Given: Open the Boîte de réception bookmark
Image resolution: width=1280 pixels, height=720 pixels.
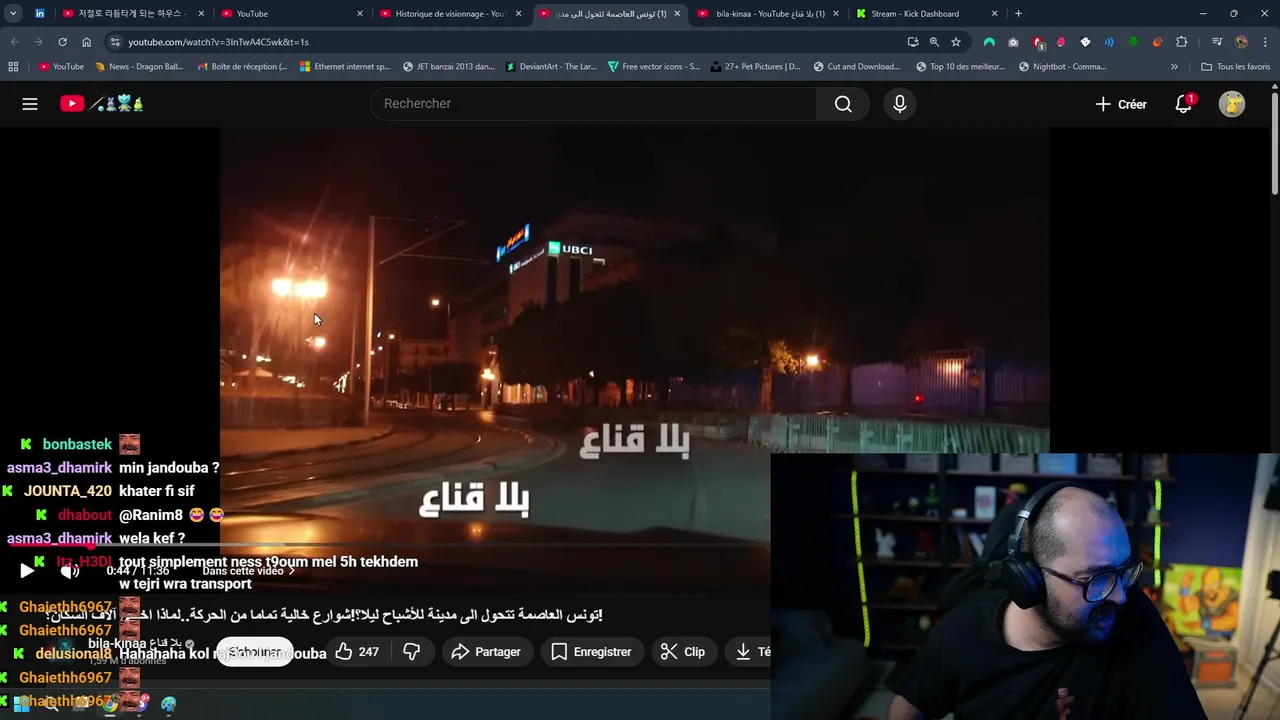Looking at the screenshot, I should point(242,67).
